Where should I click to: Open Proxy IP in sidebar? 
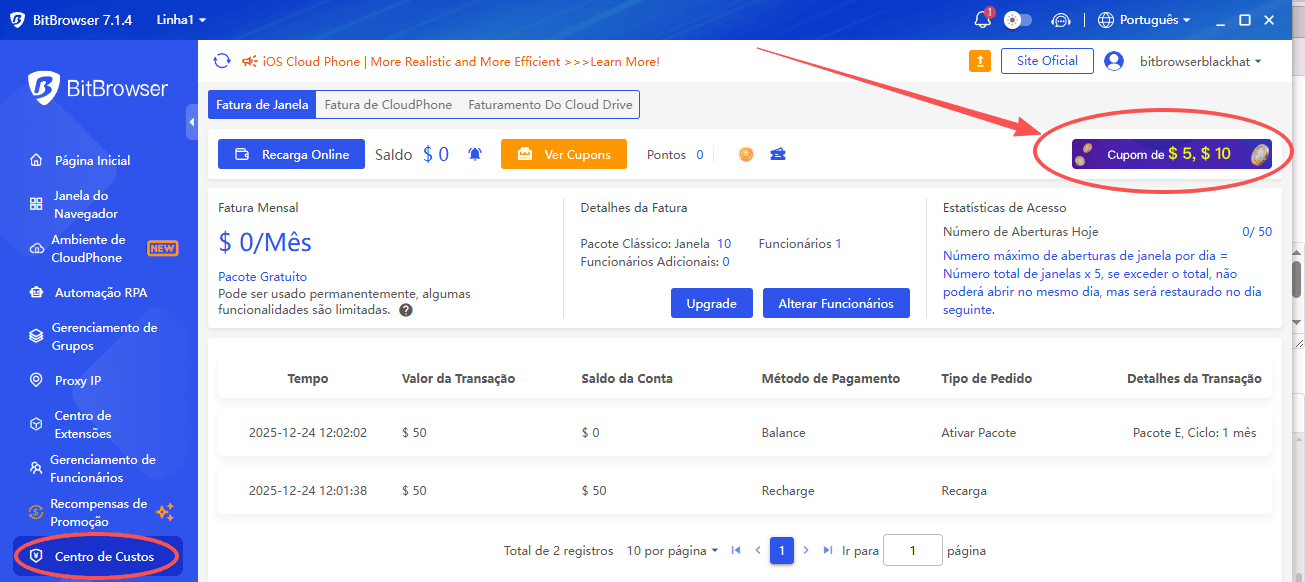(77, 380)
